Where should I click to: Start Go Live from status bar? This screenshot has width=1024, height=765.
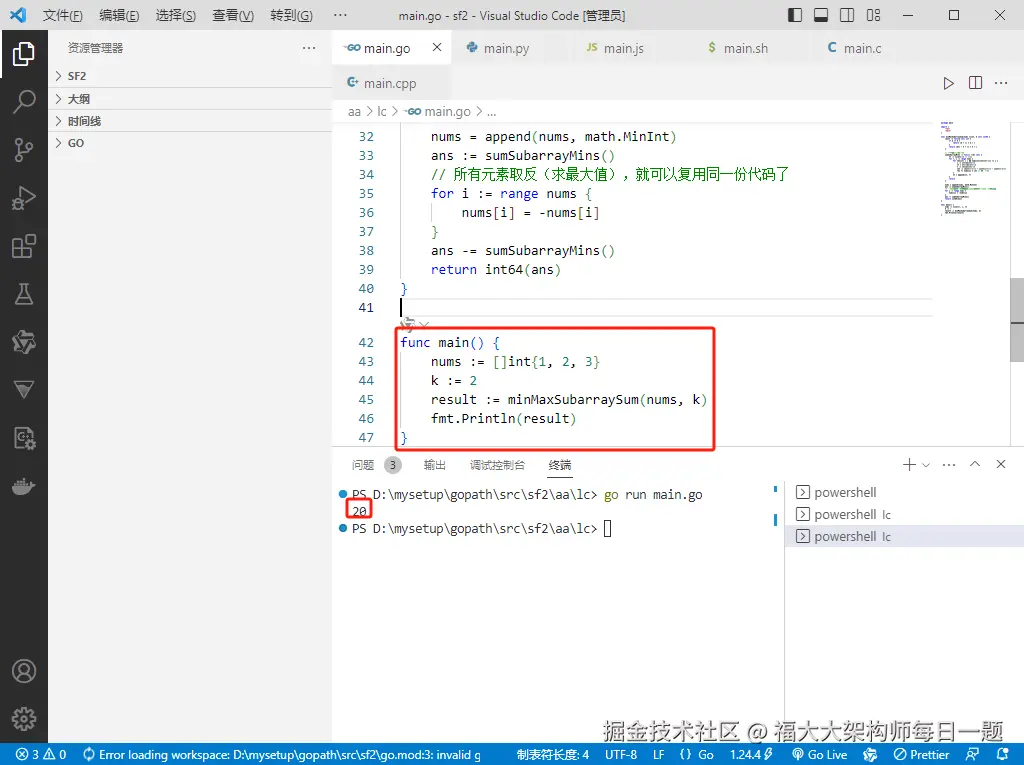(x=820, y=754)
